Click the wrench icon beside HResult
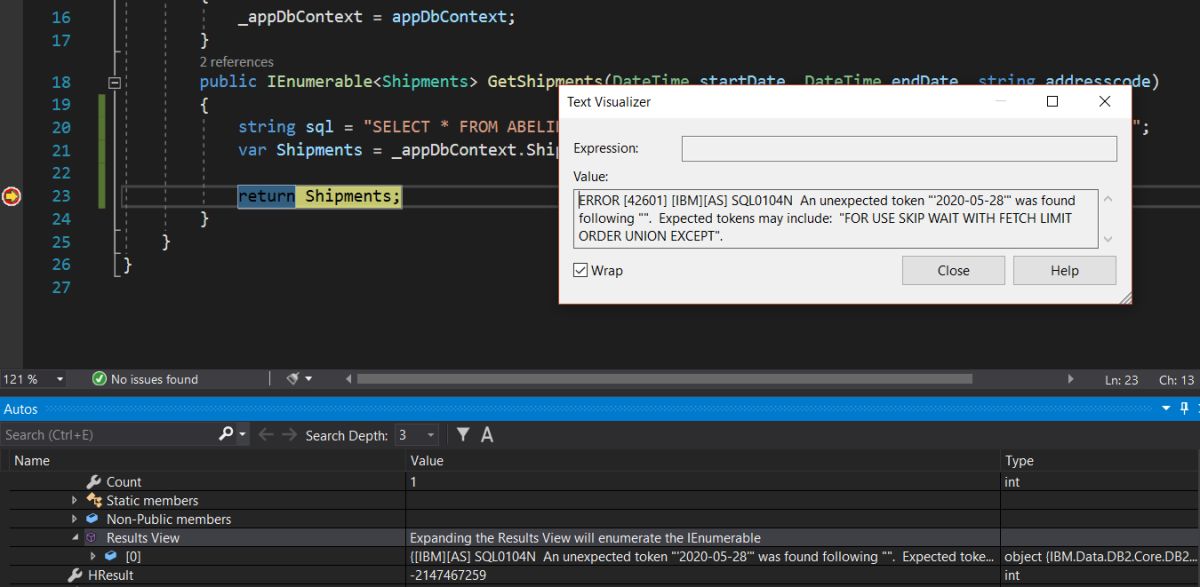The height and width of the screenshot is (587, 1200). point(75,575)
